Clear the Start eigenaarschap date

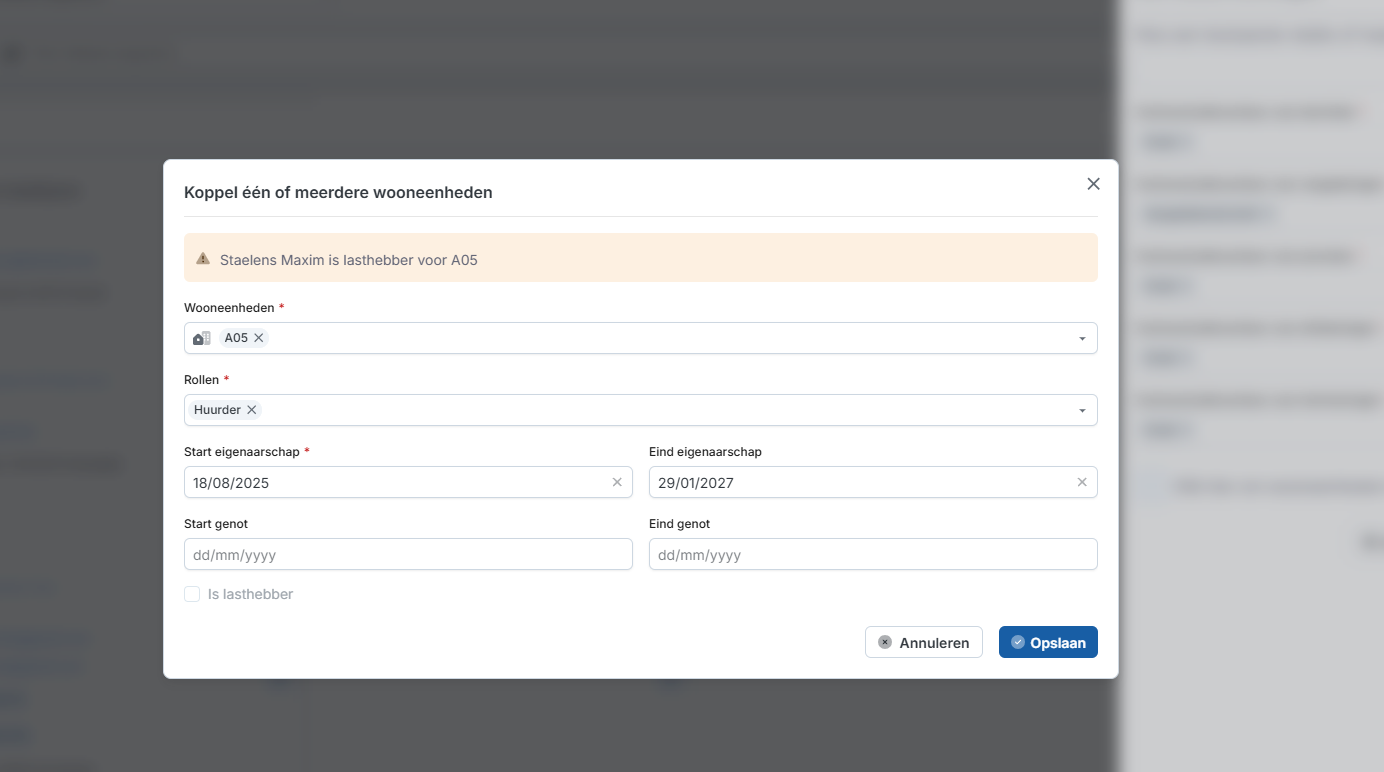(617, 482)
